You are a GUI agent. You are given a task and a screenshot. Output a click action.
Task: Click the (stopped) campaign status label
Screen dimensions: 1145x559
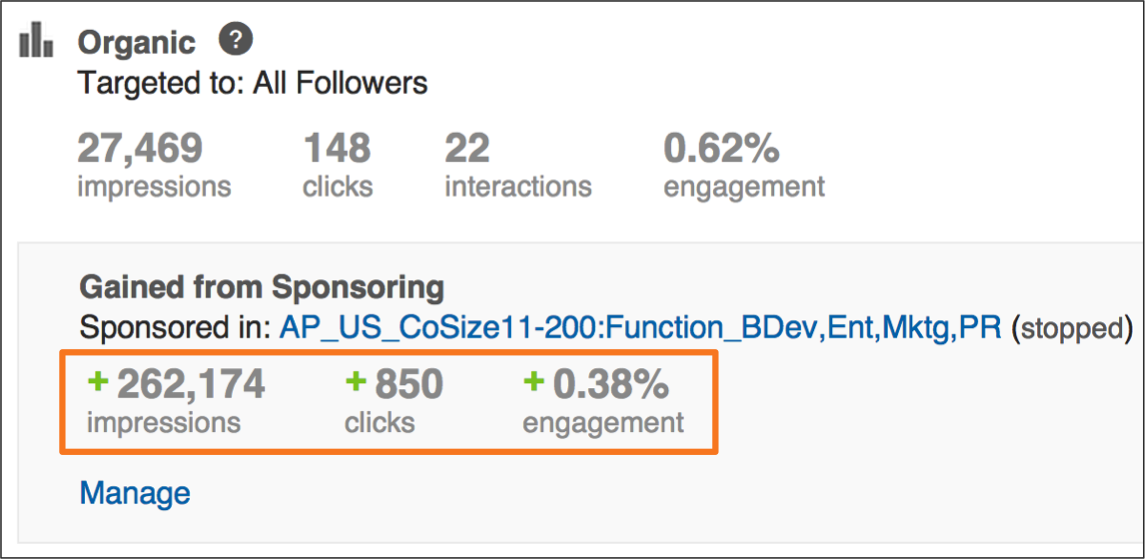tap(1072, 328)
